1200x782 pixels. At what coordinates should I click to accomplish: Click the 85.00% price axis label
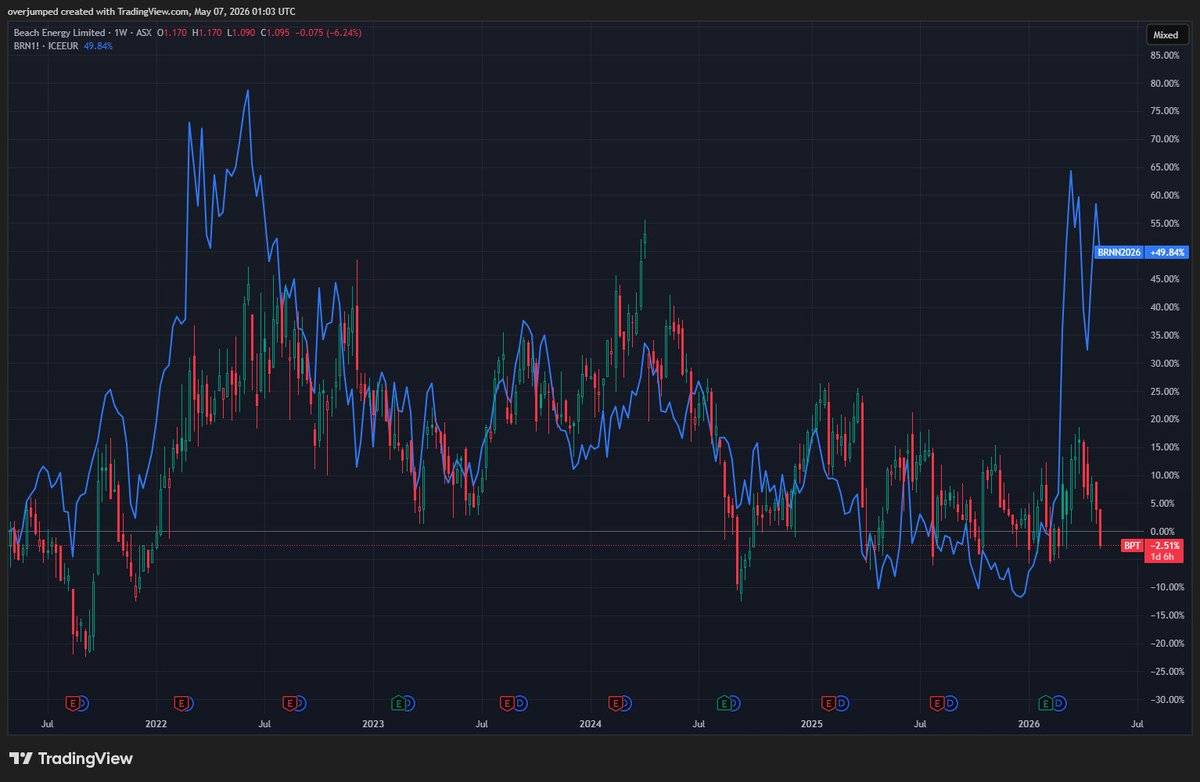point(1166,56)
